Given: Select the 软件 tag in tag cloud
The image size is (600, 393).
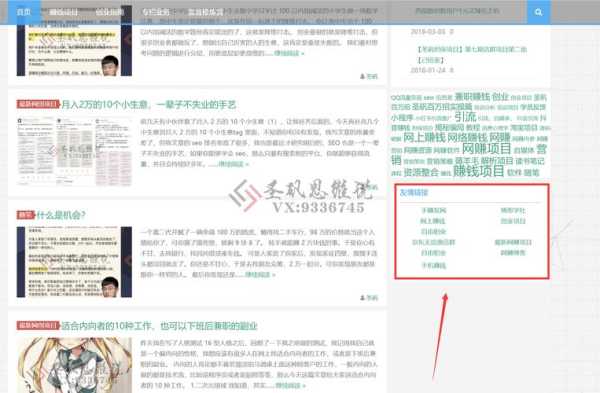Looking at the screenshot, I should 514,173.
